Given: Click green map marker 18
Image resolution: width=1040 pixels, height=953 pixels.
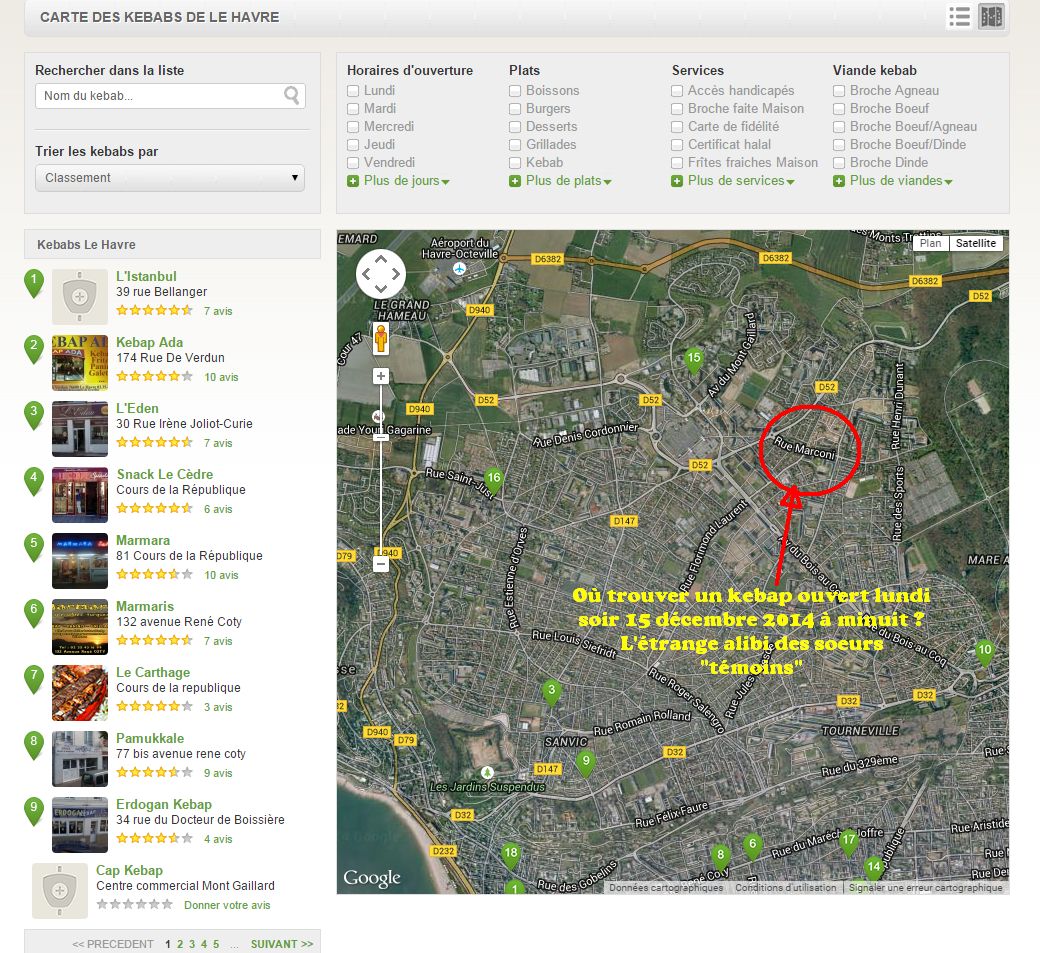Looking at the screenshot, I should (510, 856).
